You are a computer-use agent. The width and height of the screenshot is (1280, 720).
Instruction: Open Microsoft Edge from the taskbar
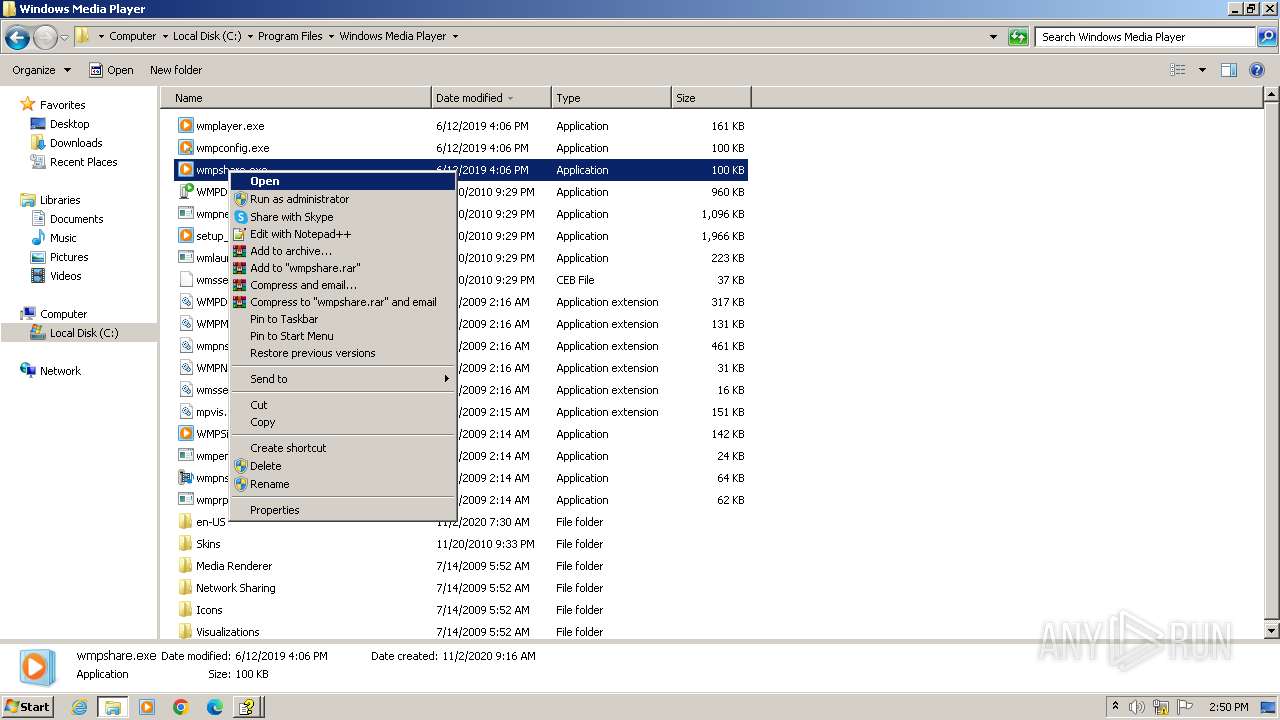(x=214, y=707)
